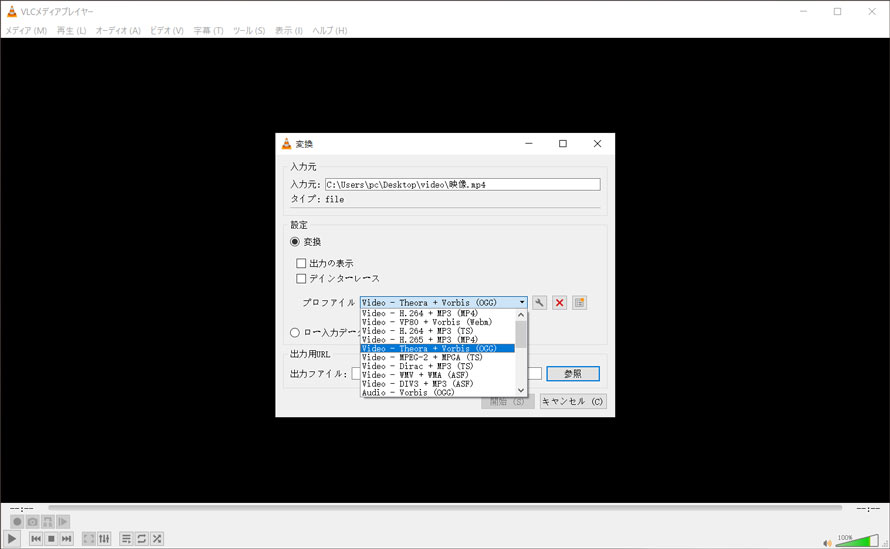Image resolution: width=890 pixels, height=549 pixels.
Task: Click the A-B loop icon
Action: [48, 521]
